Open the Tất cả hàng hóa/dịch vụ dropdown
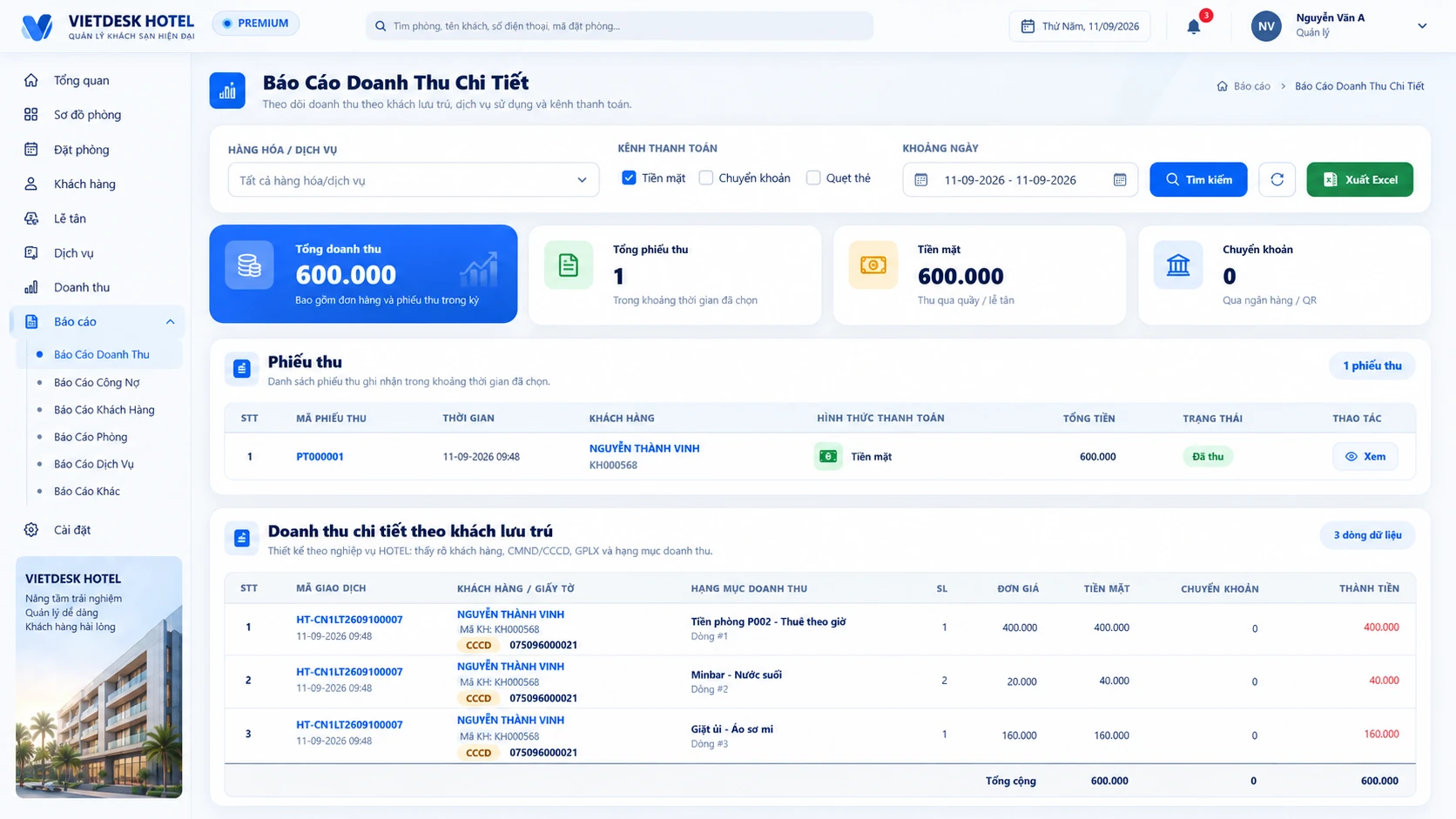The image size is (1456, 819). tap(414, 180)
